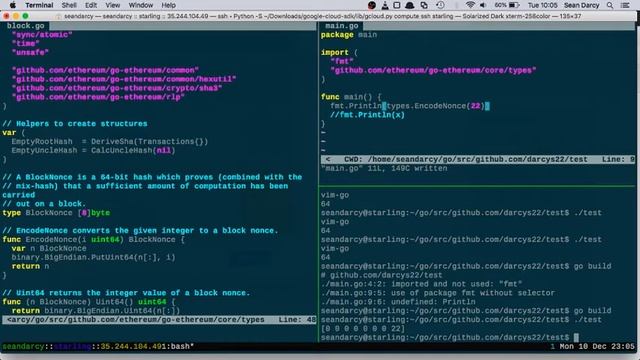The height and width of the screenshot is (360, 640).
Task: Click the CWD status line in main.go pane
Action: pos(478,160)
